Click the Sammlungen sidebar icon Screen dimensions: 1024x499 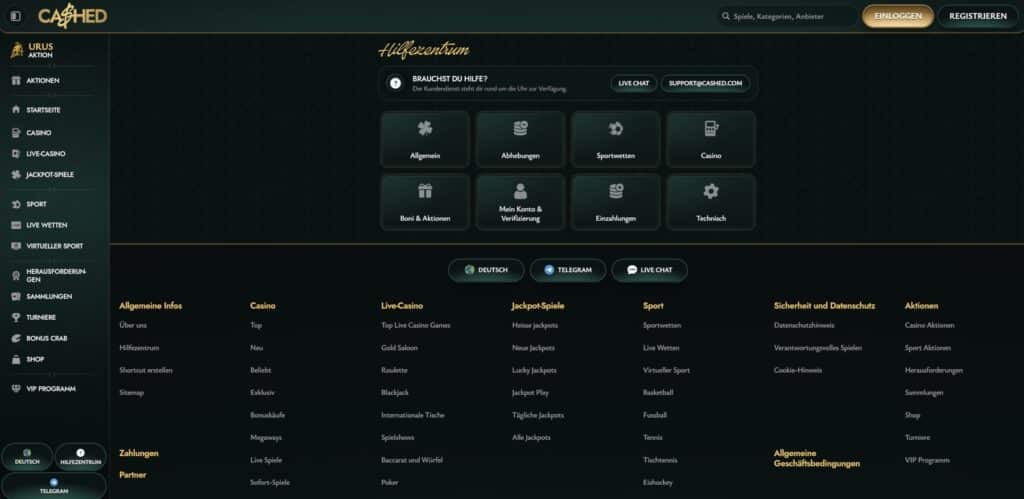coord(16,296)
